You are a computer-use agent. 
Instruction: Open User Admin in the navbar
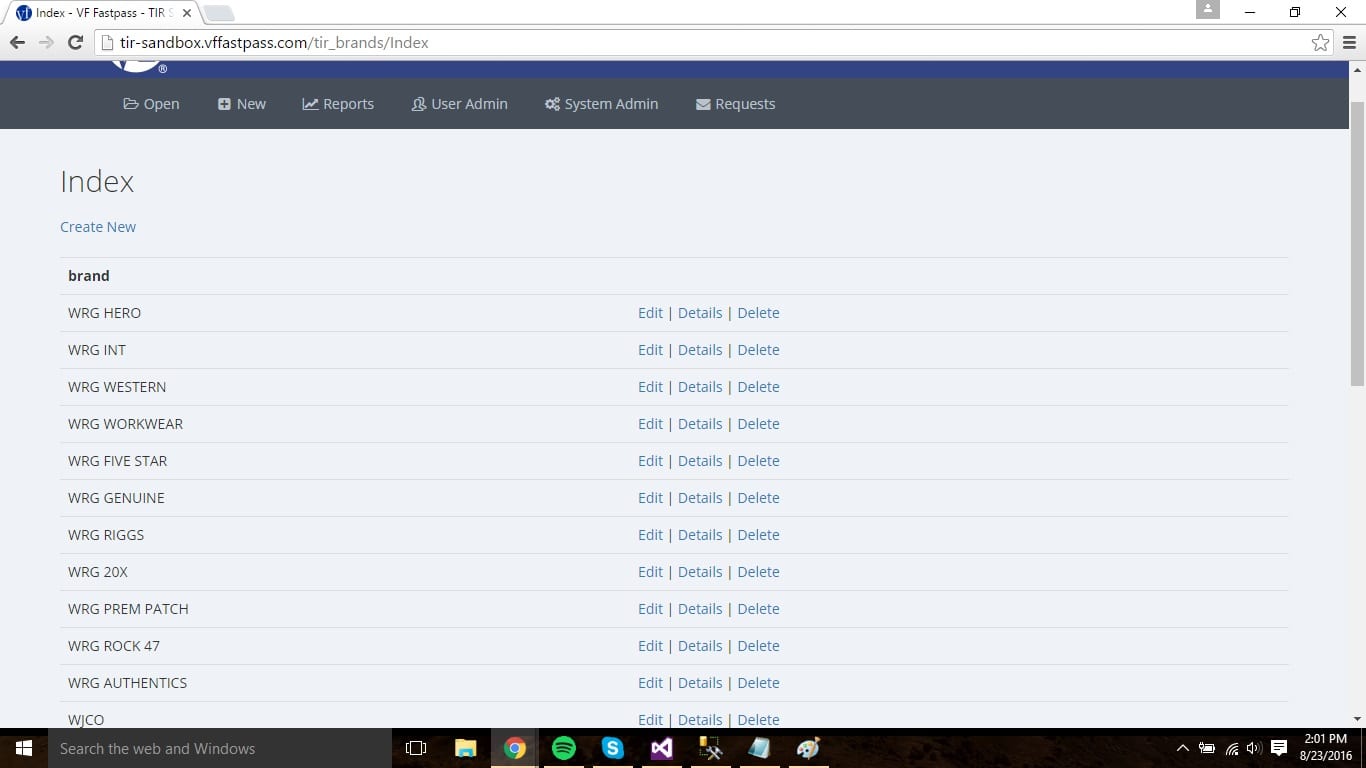click(x=460, y=104)
